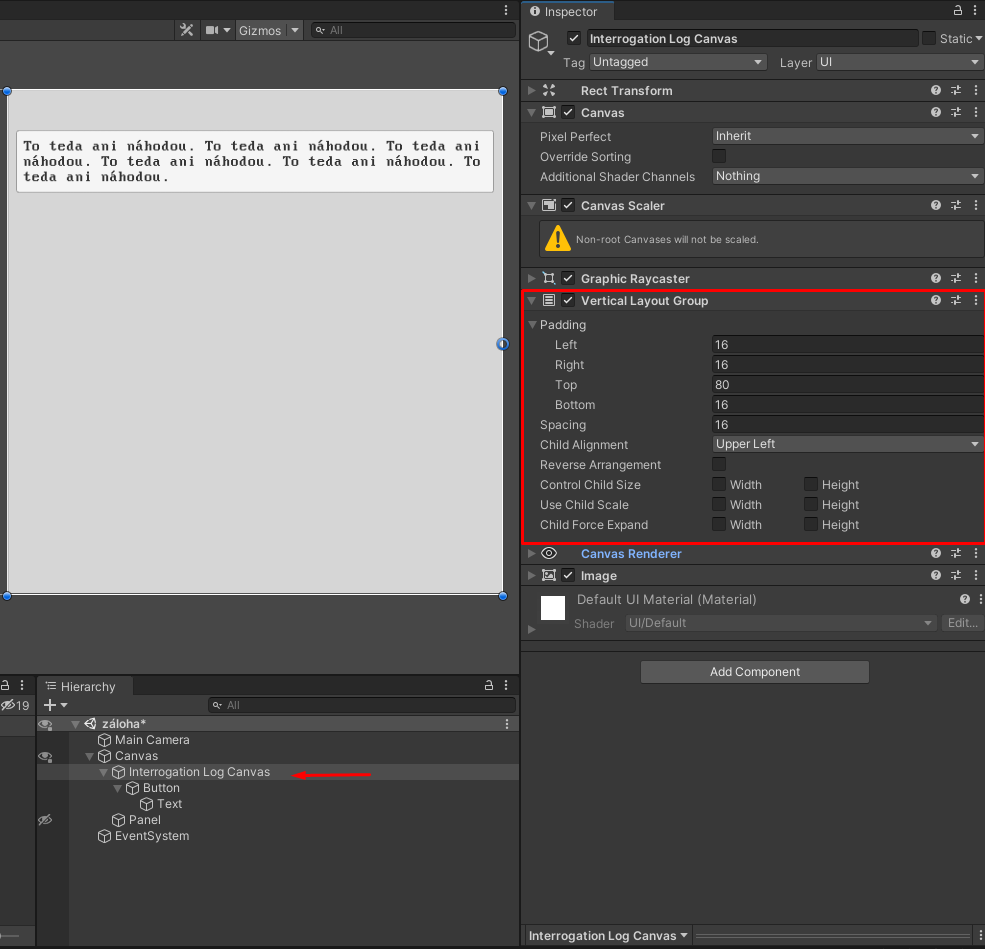Open the Gizmos menu in scene toolbar
The height and width of the screenshot is (949, 985).
coord(260,30)
